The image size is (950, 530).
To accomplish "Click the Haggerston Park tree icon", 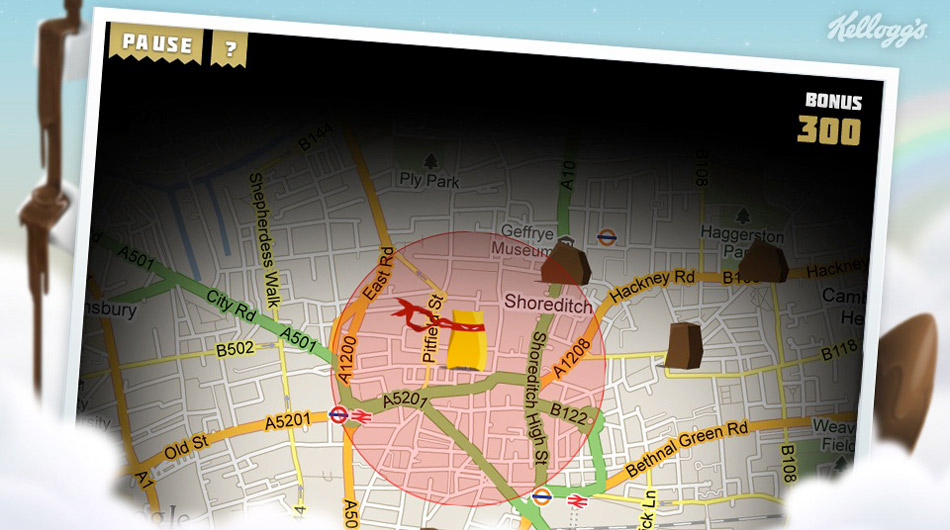I will [743, 216].
